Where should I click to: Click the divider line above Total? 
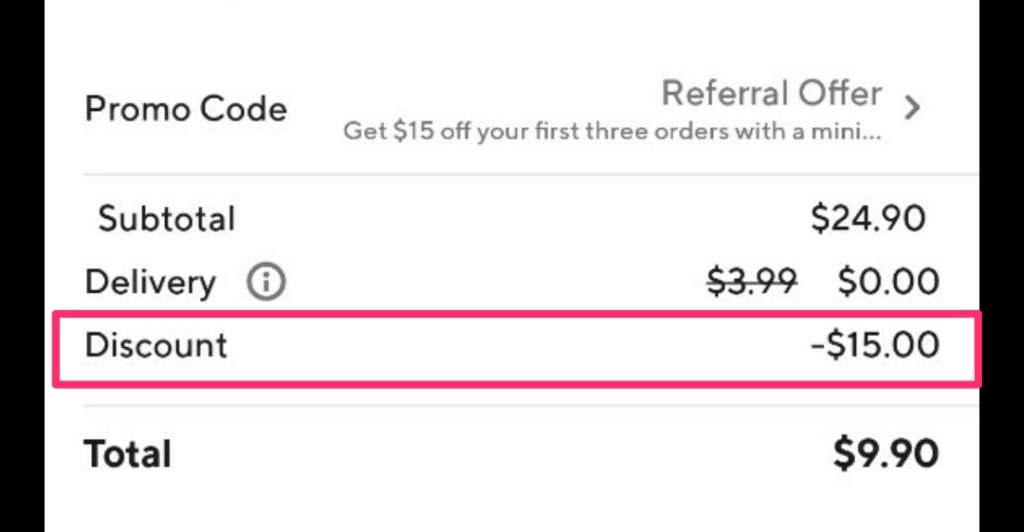[531, 406]
